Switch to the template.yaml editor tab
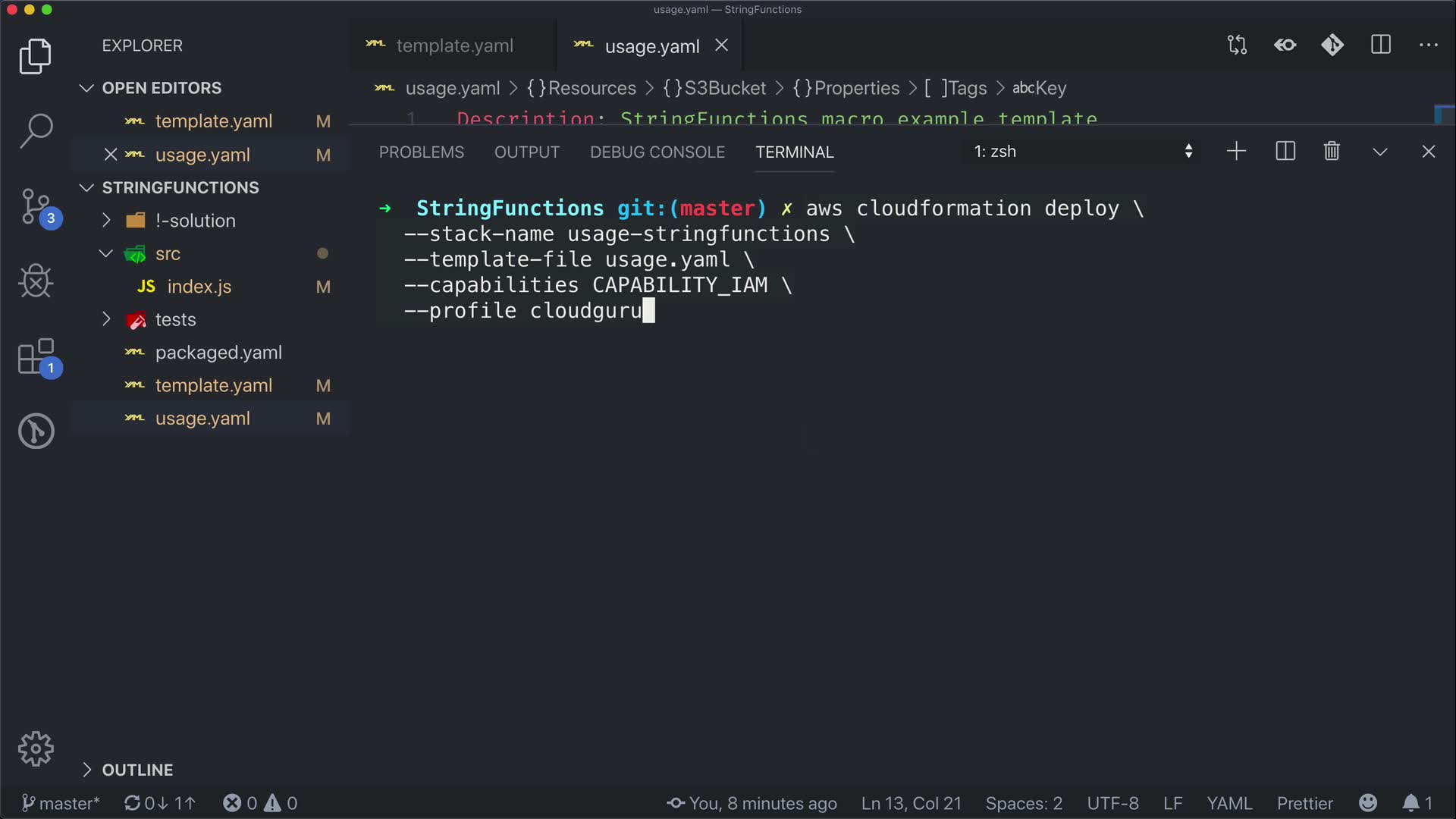The height and width of the screenshot is (819, 1456). [453, 46]
